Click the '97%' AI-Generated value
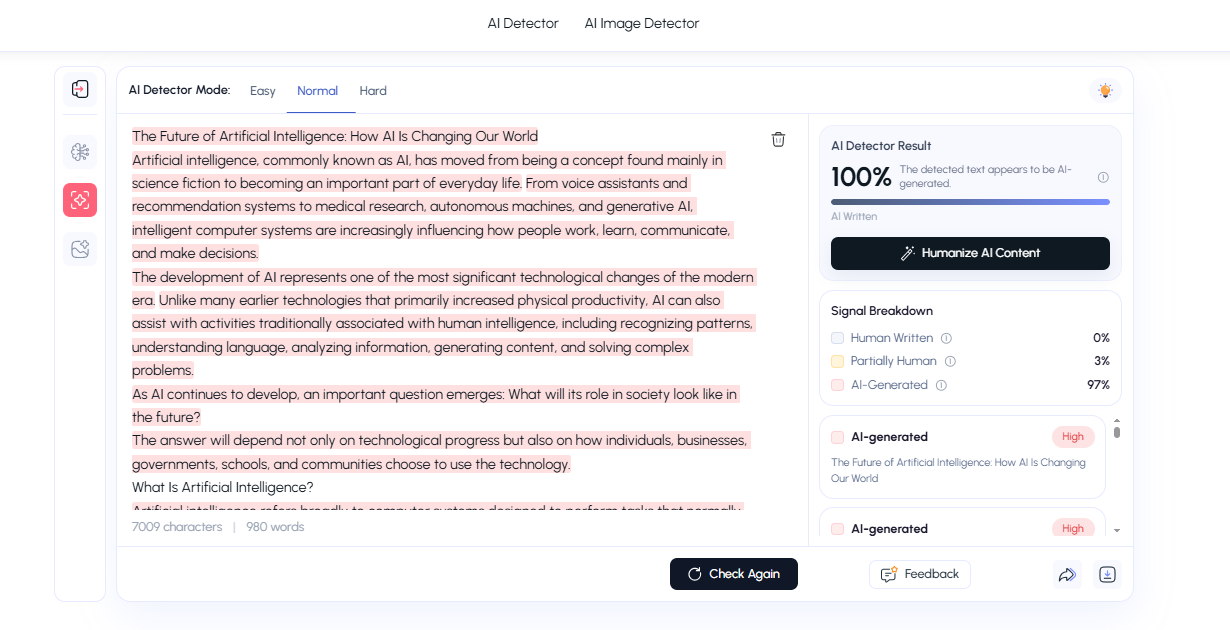This screenshot has width=1230, height=630. click(1098, 385)
